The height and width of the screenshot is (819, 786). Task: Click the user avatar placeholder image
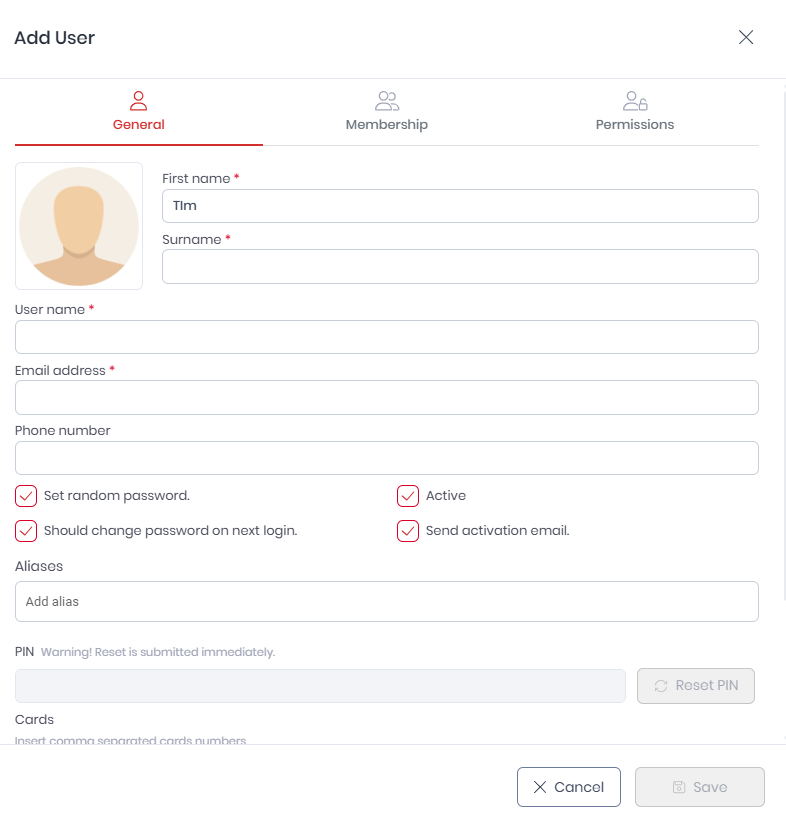(79, 226)
